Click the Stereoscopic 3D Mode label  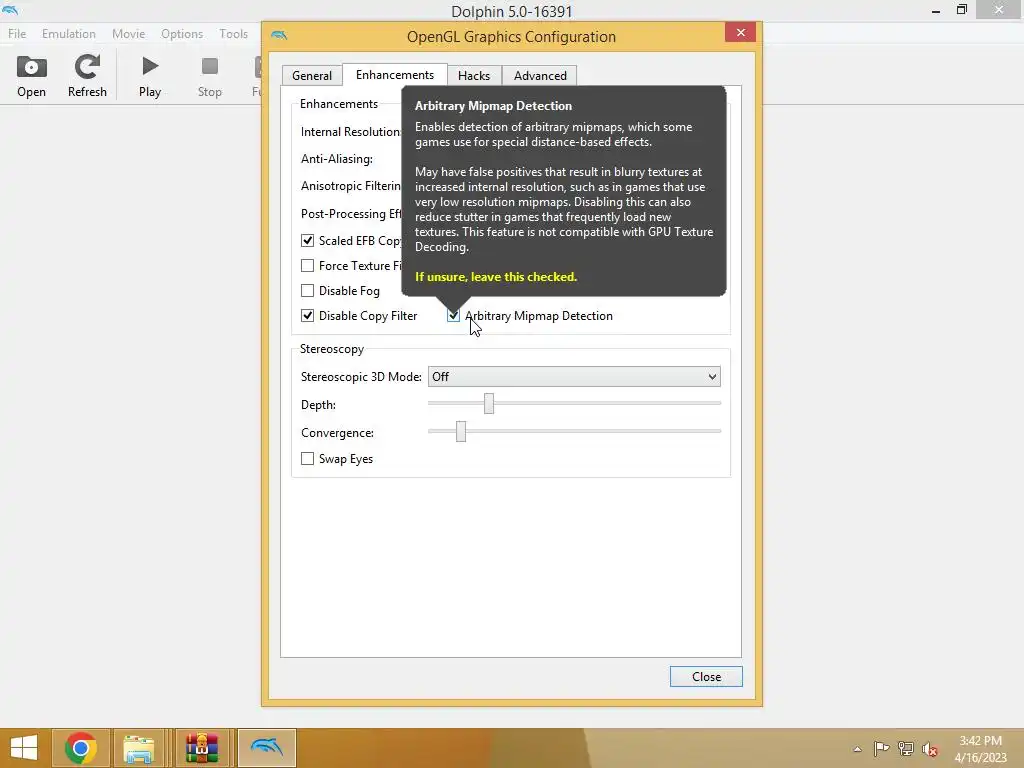[361, 377]
